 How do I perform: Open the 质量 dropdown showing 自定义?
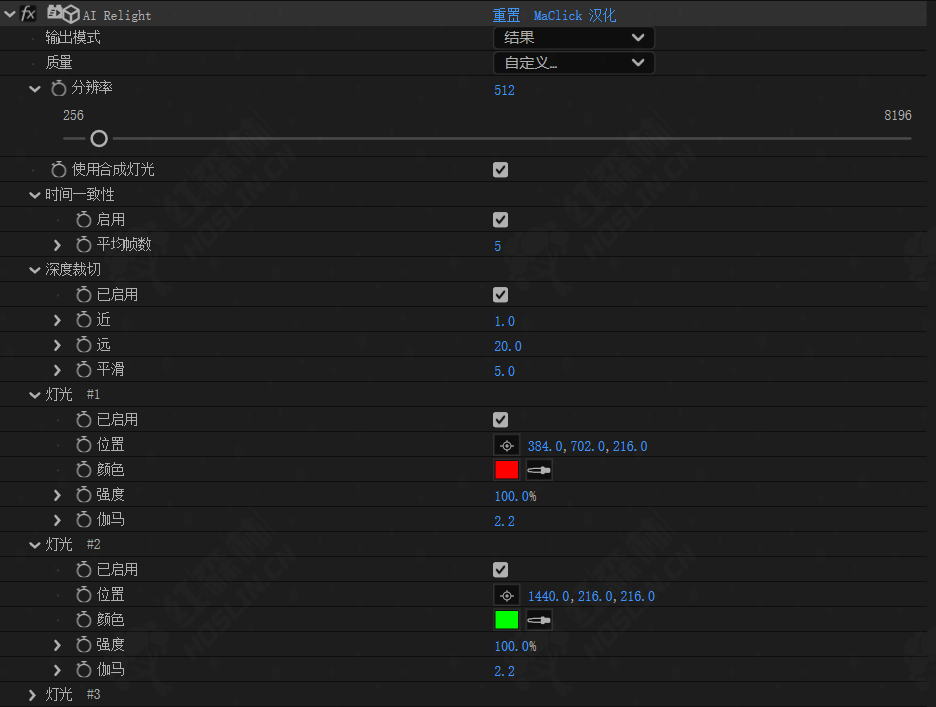click(574, 63)
